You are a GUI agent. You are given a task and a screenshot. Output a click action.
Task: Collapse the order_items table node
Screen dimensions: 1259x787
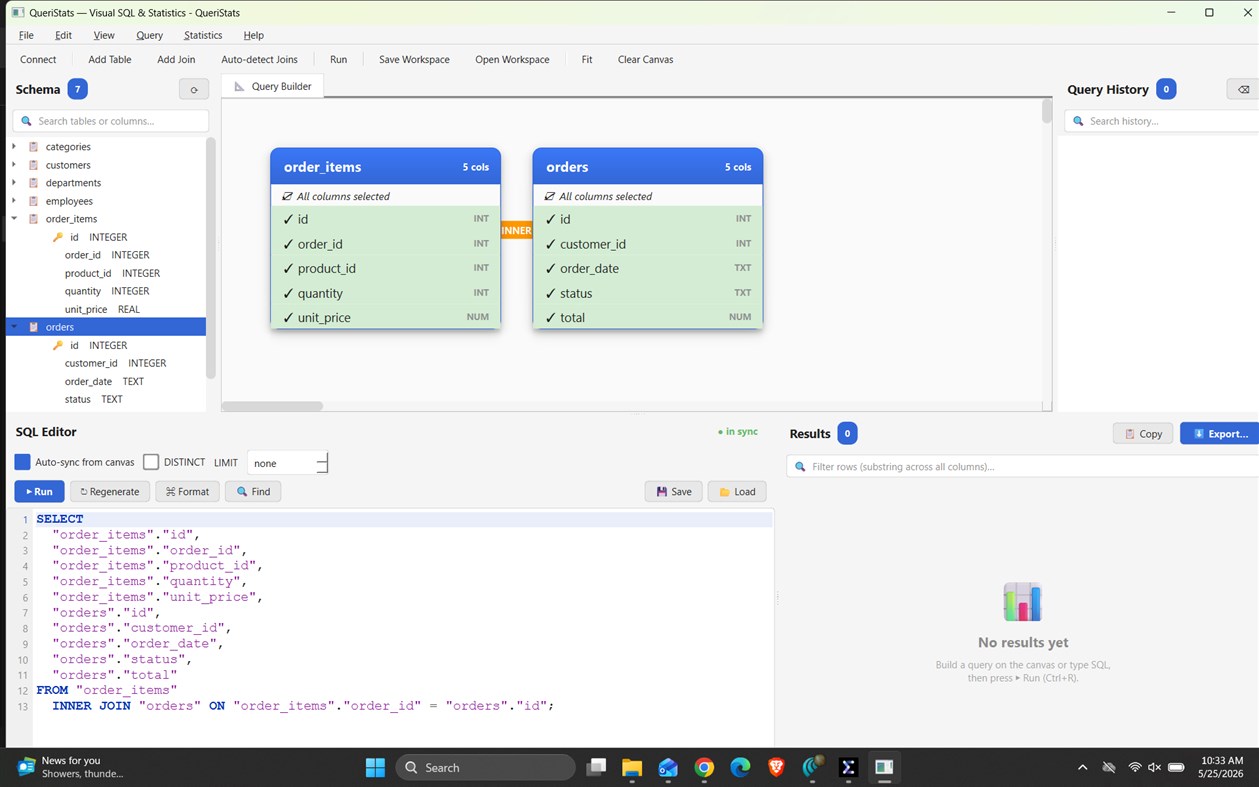tap(14, 219)
